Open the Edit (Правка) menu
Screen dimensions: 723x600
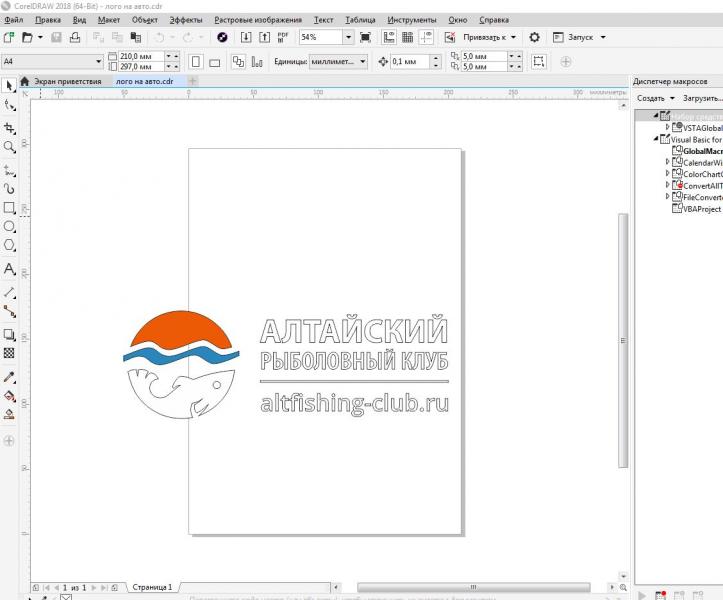[x=48, y=20]
